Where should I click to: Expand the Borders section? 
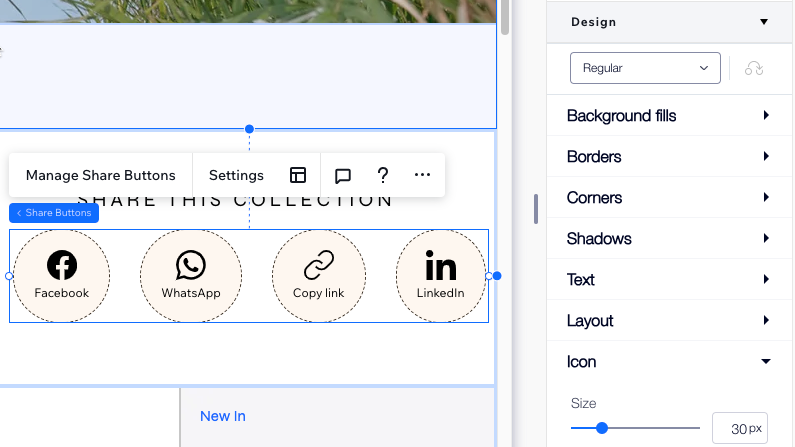click(x=669, y=157)
